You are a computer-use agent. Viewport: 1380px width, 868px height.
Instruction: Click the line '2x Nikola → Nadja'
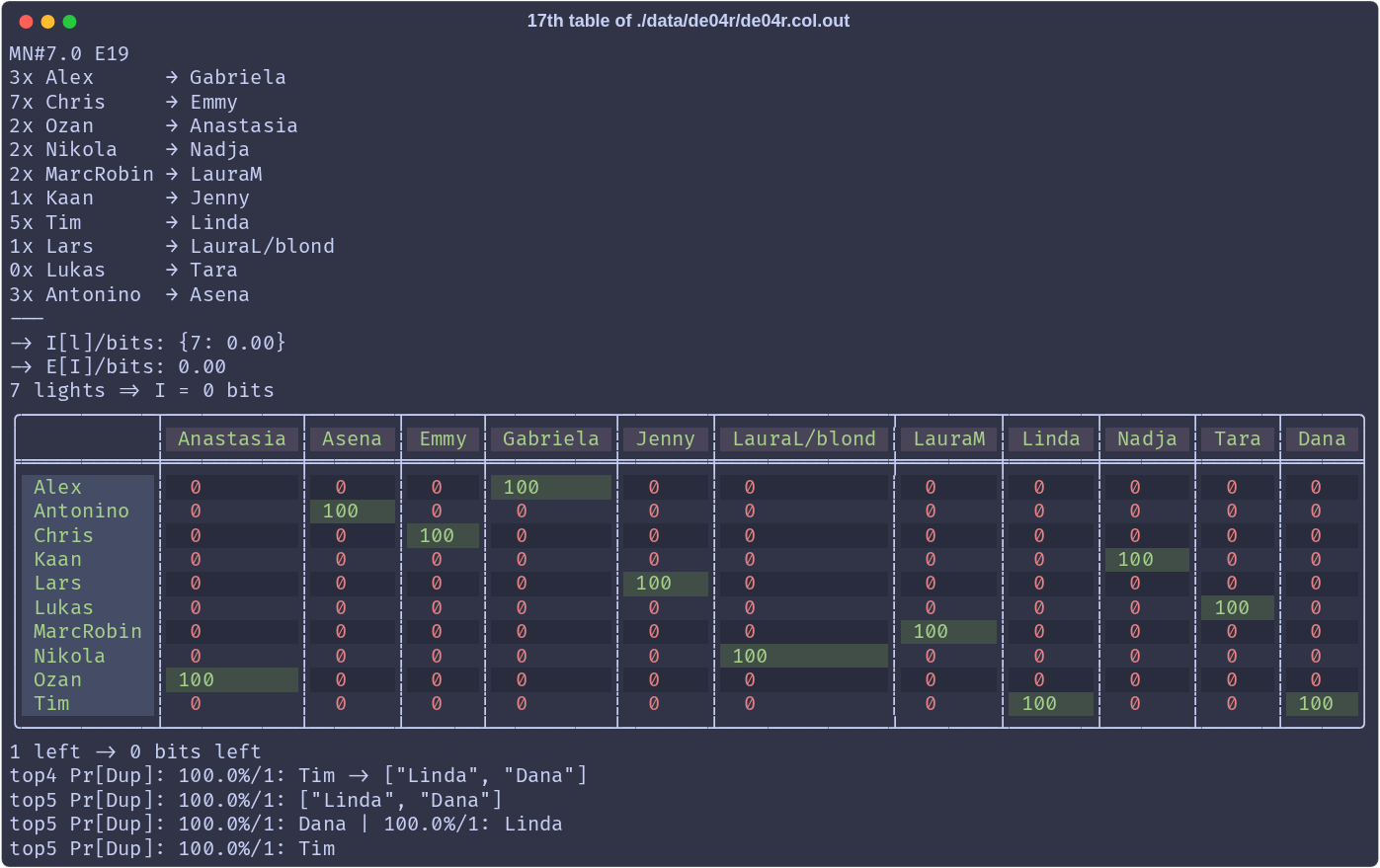tap(129, 149)
